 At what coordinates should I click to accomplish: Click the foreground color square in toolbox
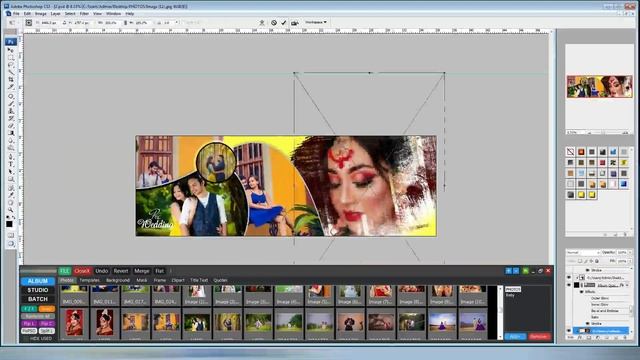[9, 224]
